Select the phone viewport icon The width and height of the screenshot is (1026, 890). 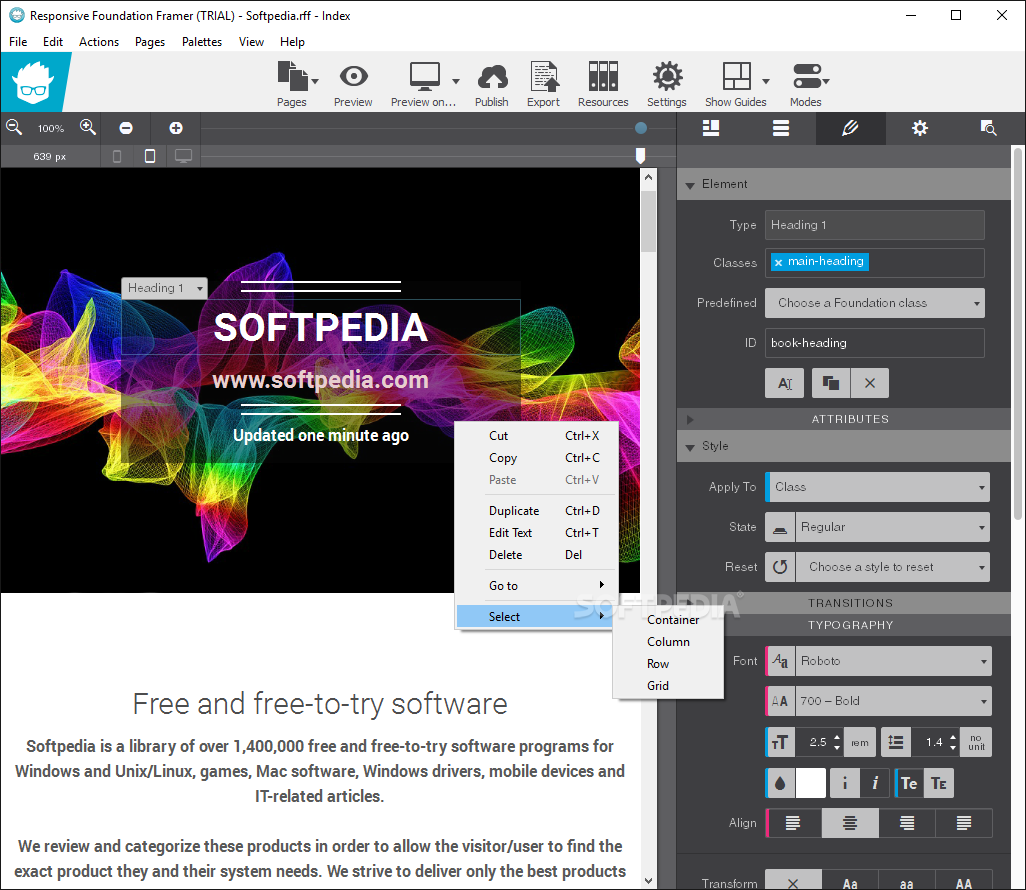tap(117, 156)
